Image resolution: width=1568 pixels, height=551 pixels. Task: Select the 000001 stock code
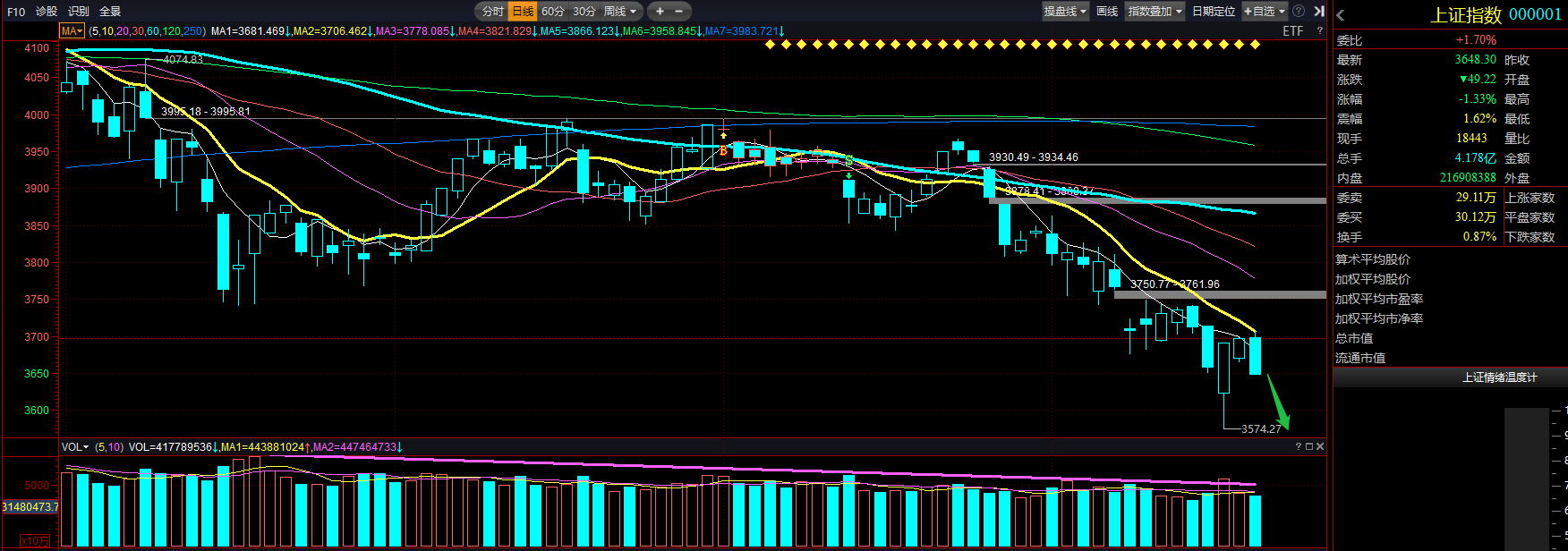click(x=1535, y=14)
